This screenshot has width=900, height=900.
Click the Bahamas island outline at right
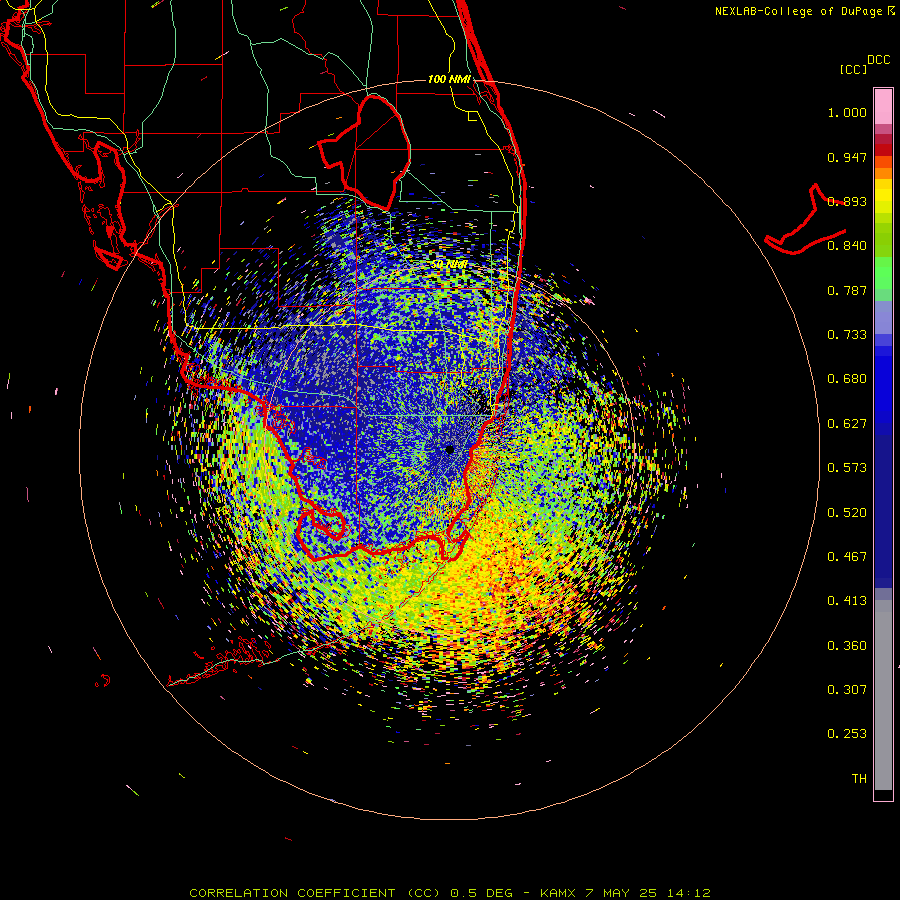(x=806, y=221)
